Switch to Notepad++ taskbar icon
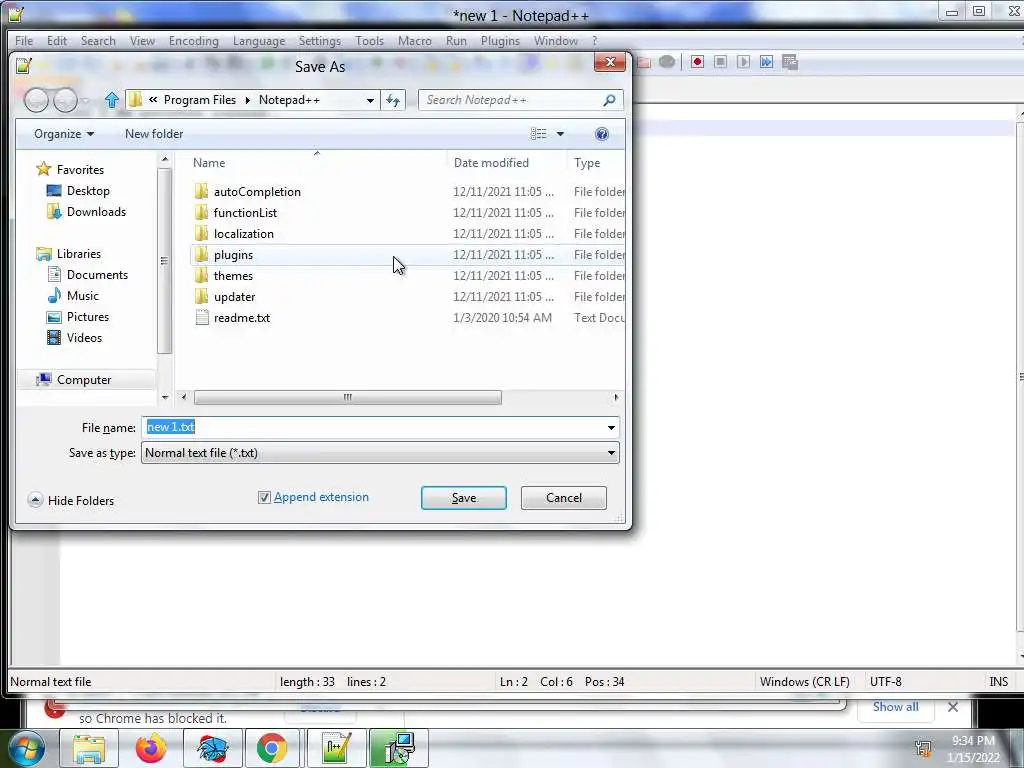1024x768 pixels. coord(336,748)
